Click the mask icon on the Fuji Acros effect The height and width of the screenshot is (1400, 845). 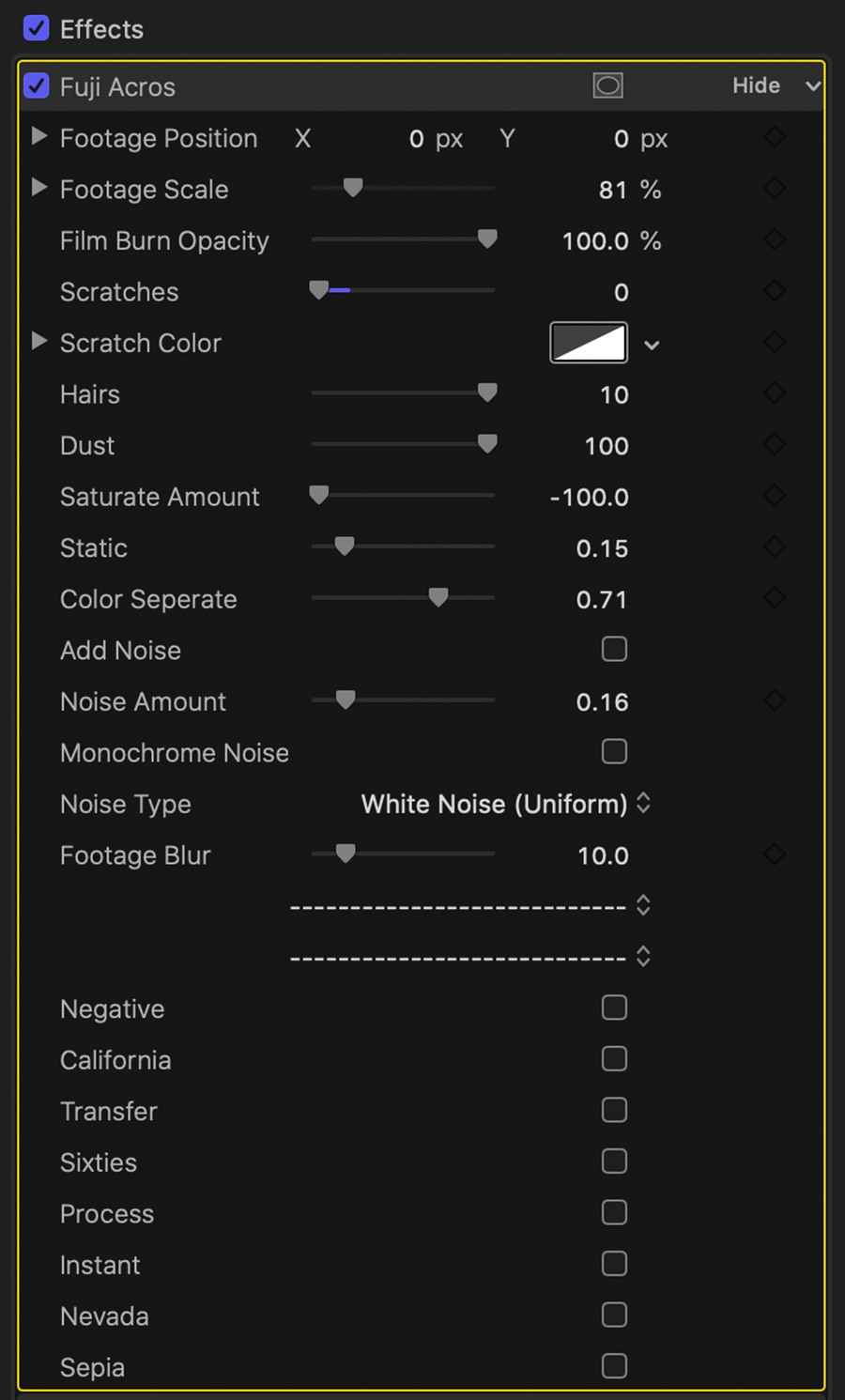pyautogui.click(x=607, y=85)
